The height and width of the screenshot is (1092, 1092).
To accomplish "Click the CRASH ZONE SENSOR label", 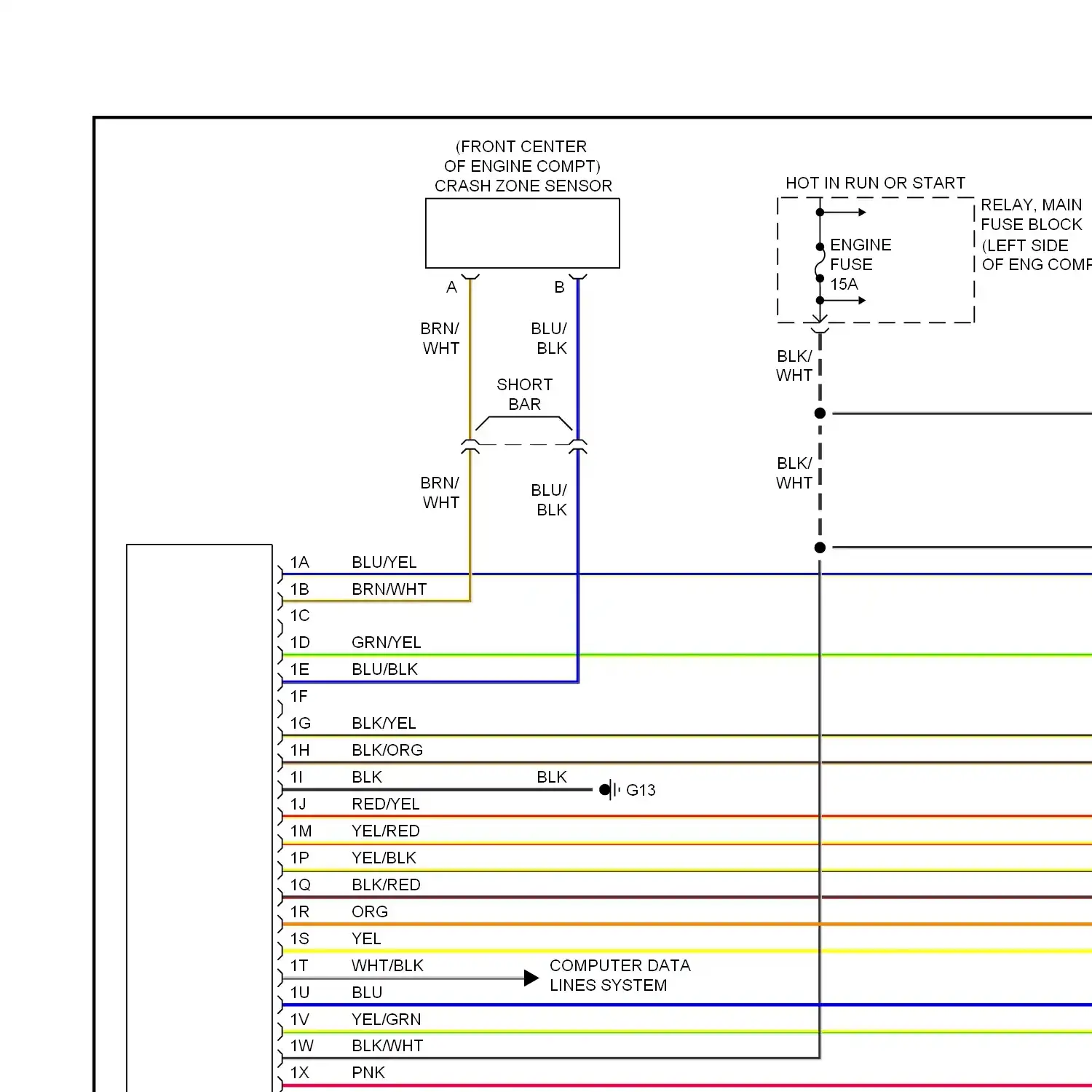I will [523, 186].
